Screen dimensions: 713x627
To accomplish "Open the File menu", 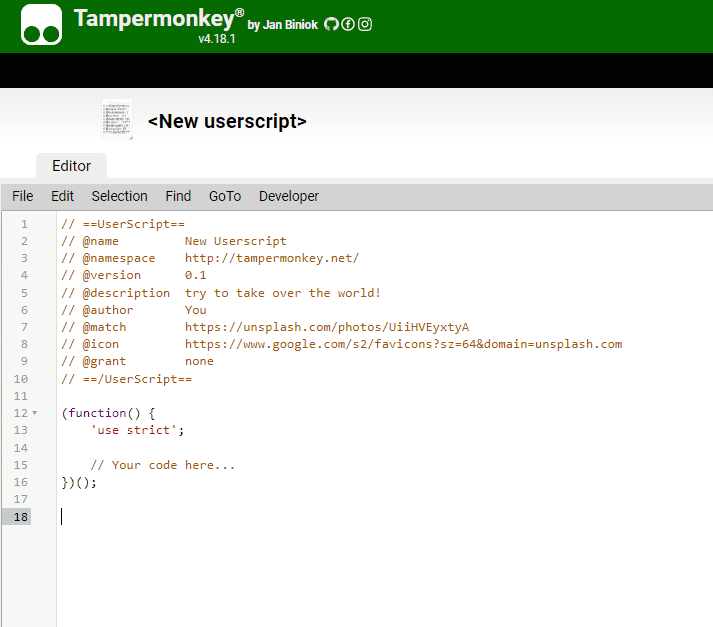I will 22,196.
